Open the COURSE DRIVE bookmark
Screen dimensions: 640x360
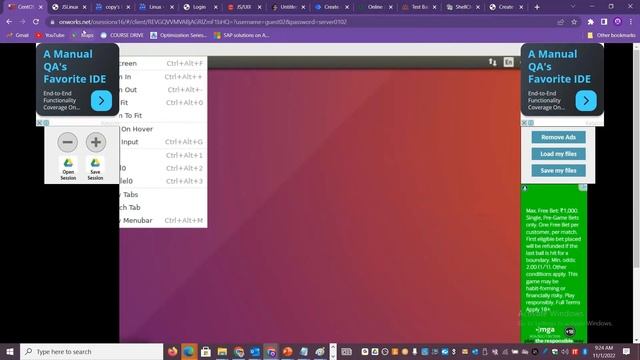pos(122,36)
